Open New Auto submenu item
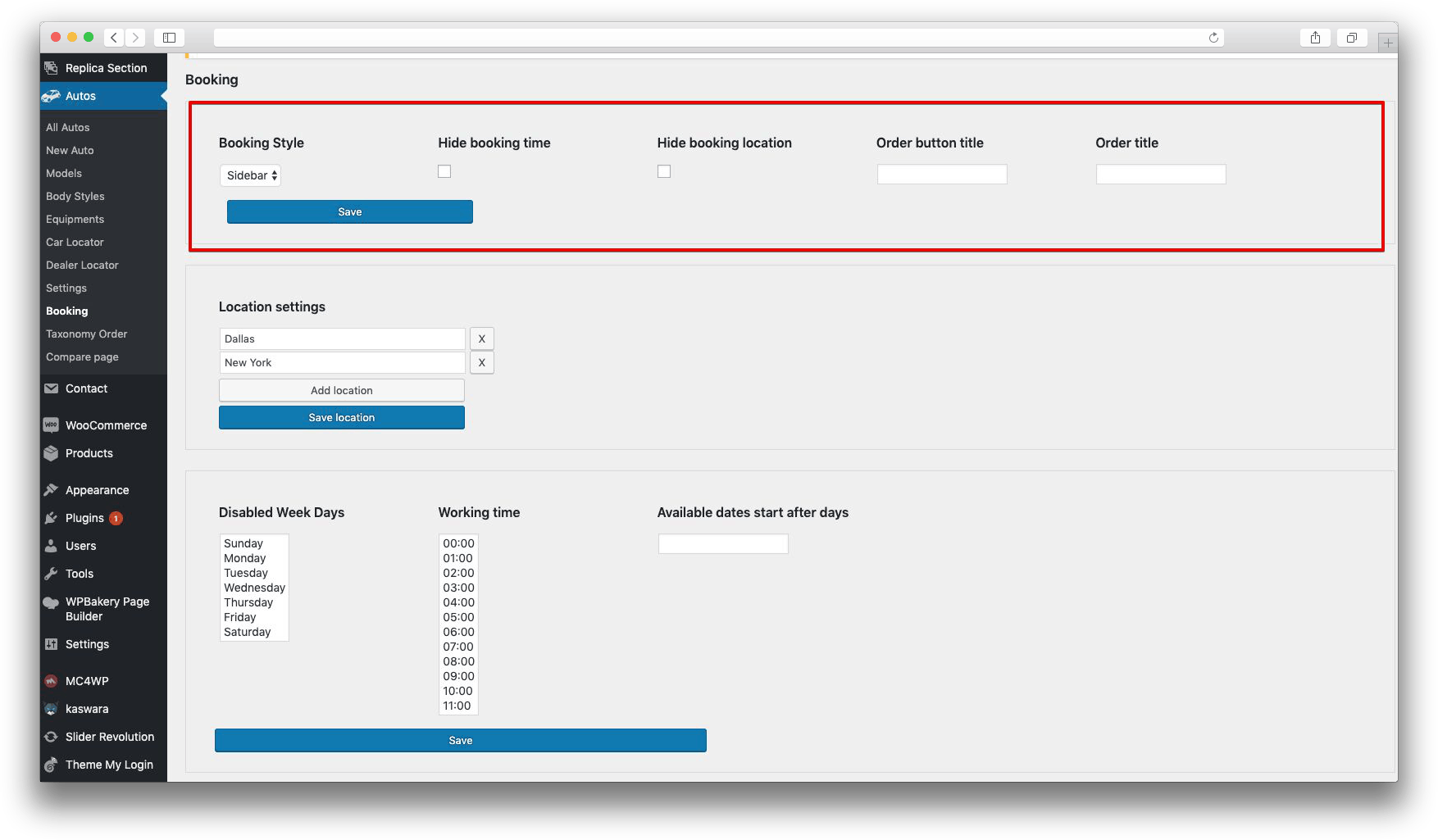The image size is (1438, 840). [70, 150]
